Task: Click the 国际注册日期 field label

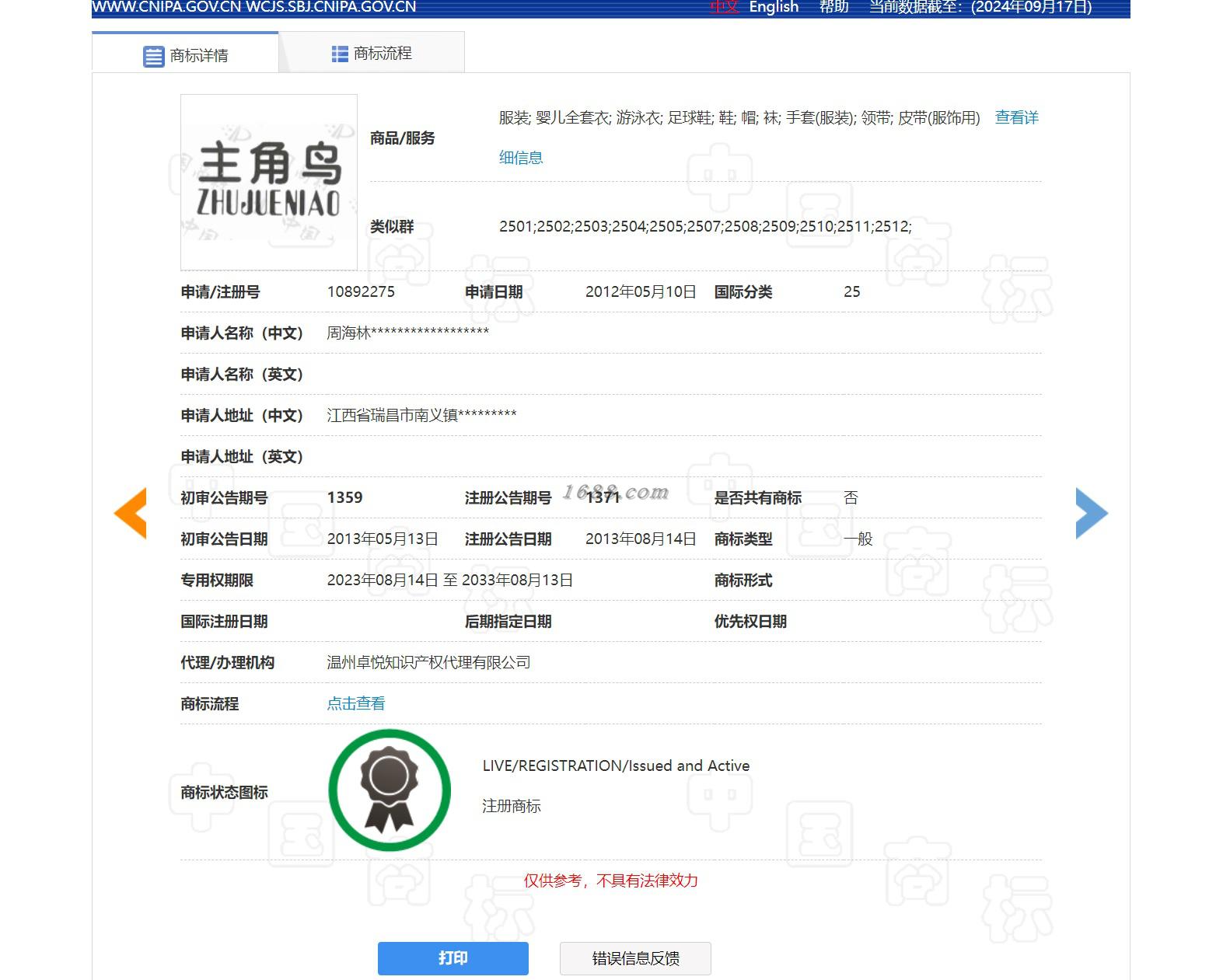Action: coord(224,621)
